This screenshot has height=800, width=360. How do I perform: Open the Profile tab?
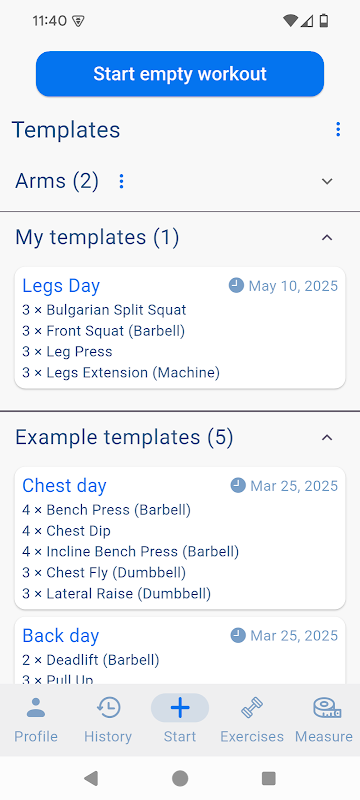36,719
